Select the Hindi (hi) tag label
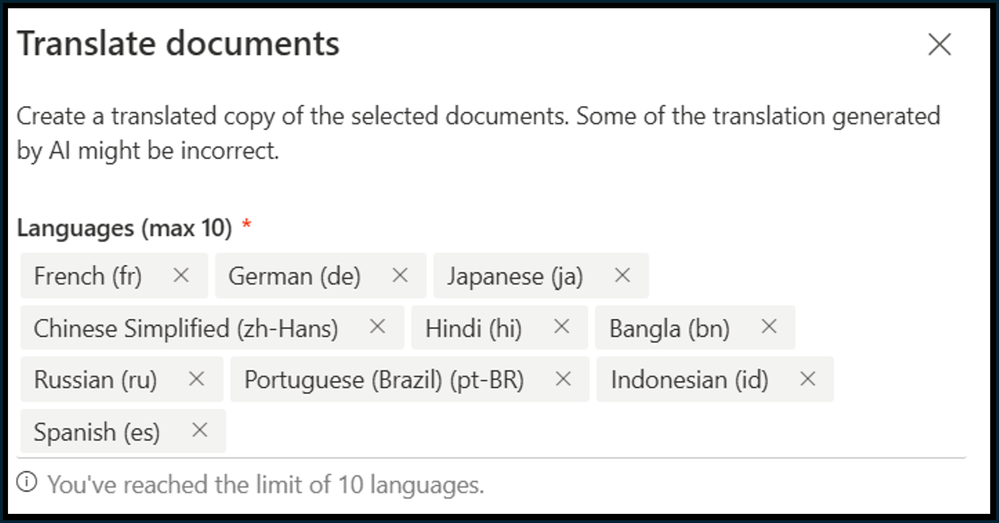This screenshot has height=523, width=999. coord(473,328)
